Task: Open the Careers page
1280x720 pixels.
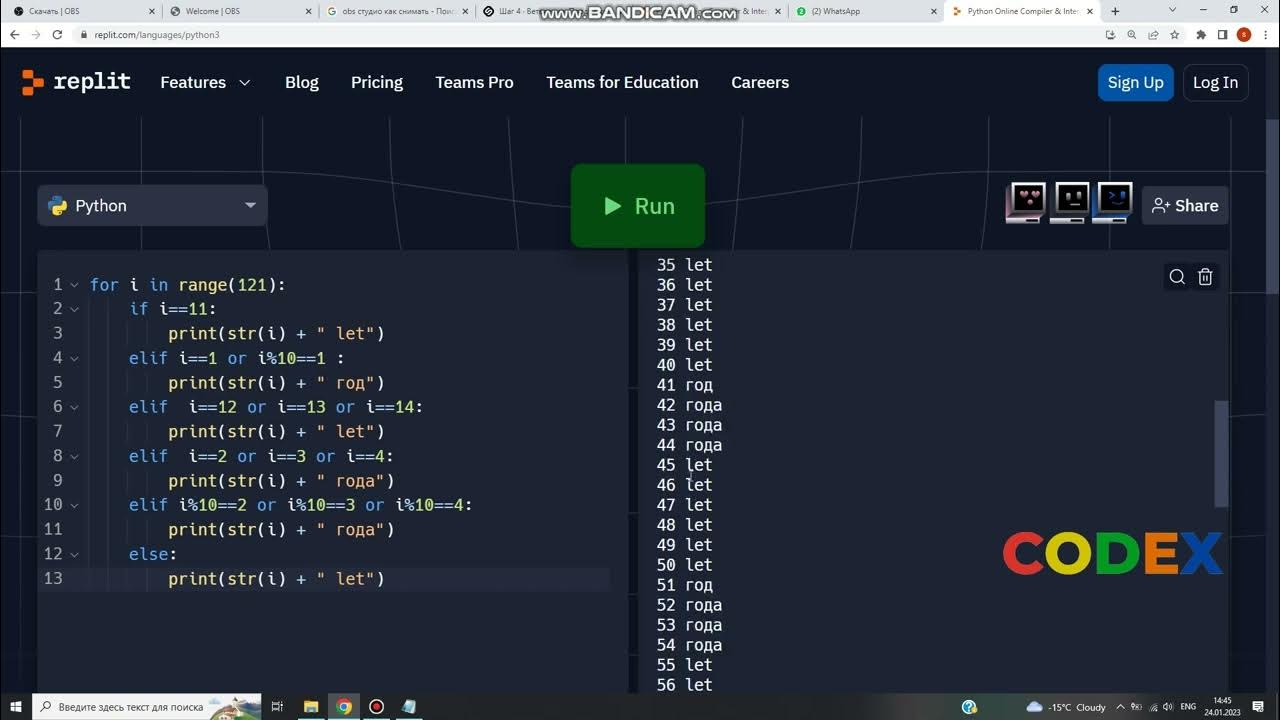Action: [x=760, y=82]
